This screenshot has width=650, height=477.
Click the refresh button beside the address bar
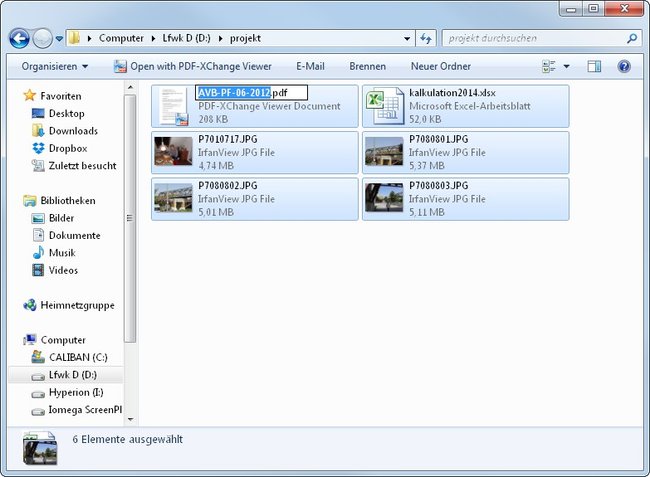click(x=426, y=39)
